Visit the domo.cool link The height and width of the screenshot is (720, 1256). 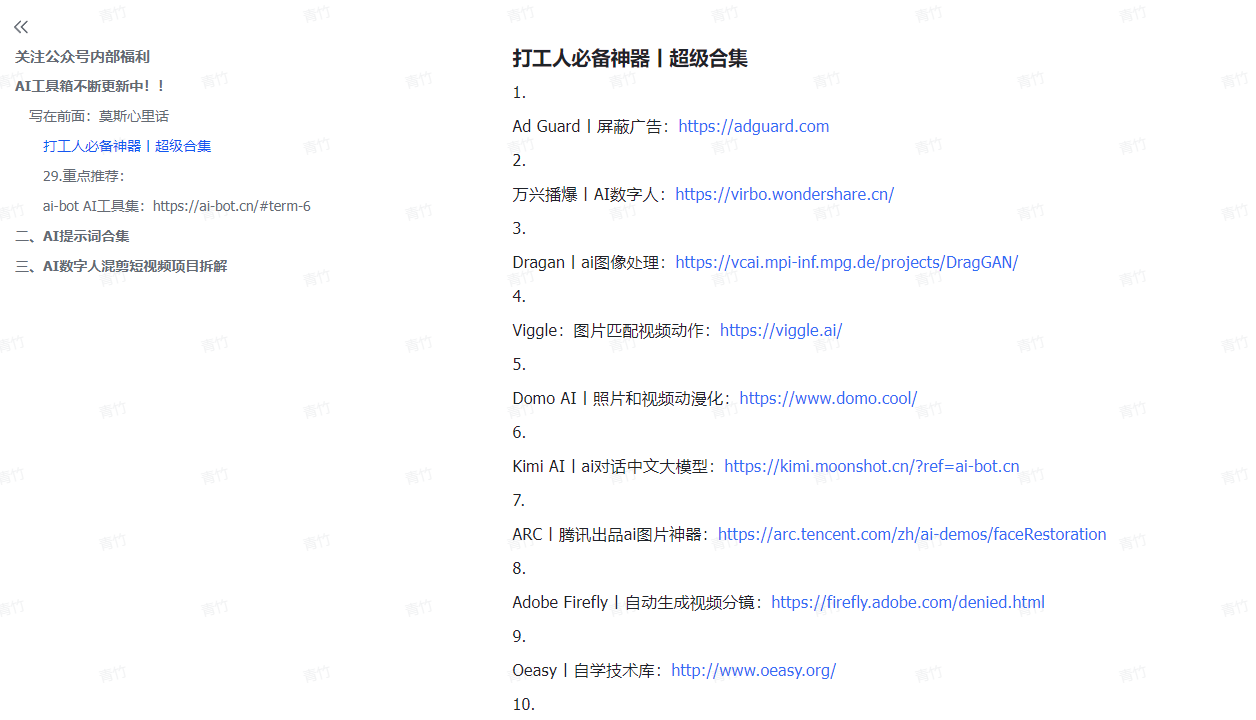pyautogui.click(x=829, y=398)
